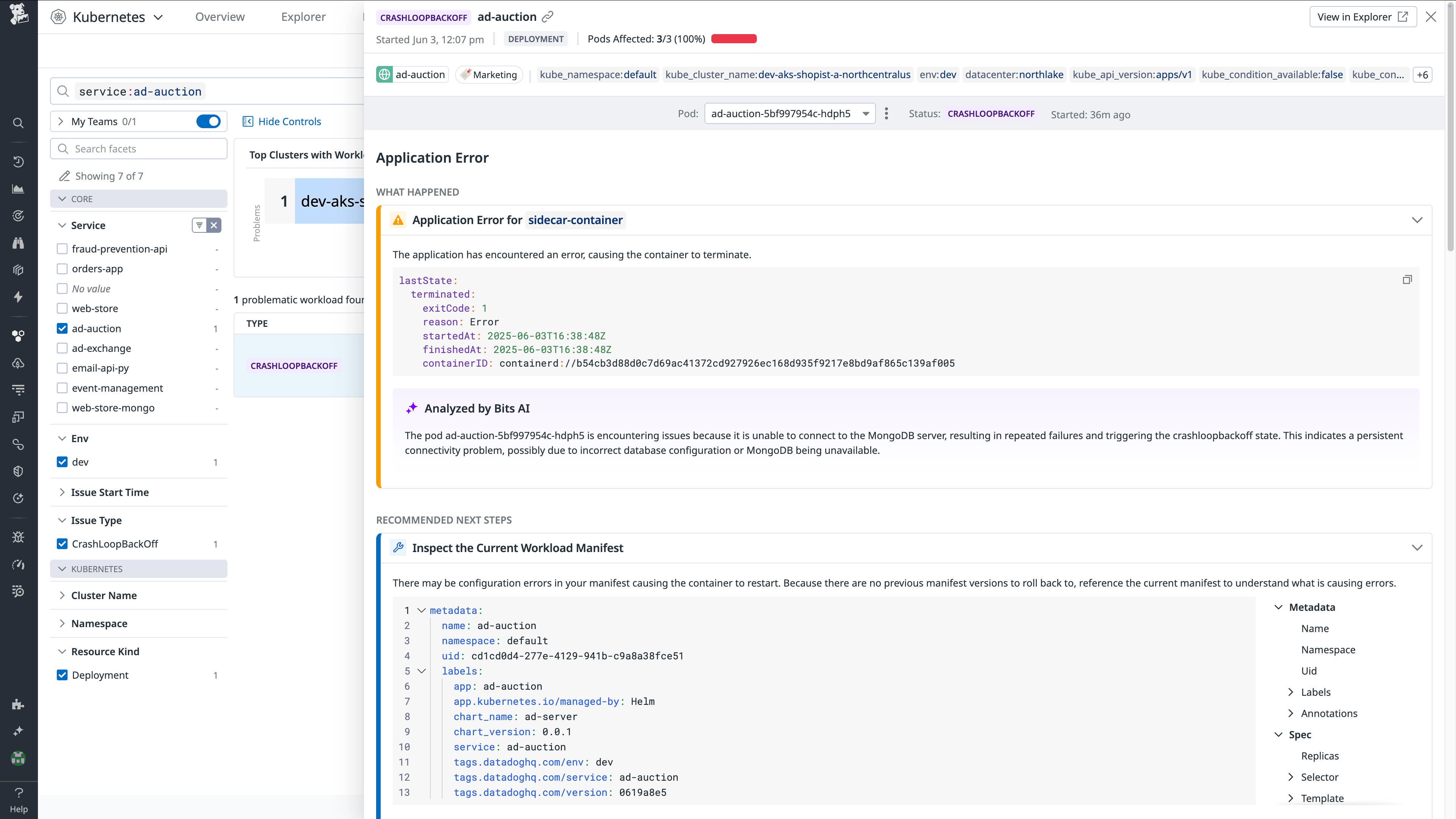1456x819 pixels.
Task: Open the Logs filter icon in sidebar
Action: point(18,389)
